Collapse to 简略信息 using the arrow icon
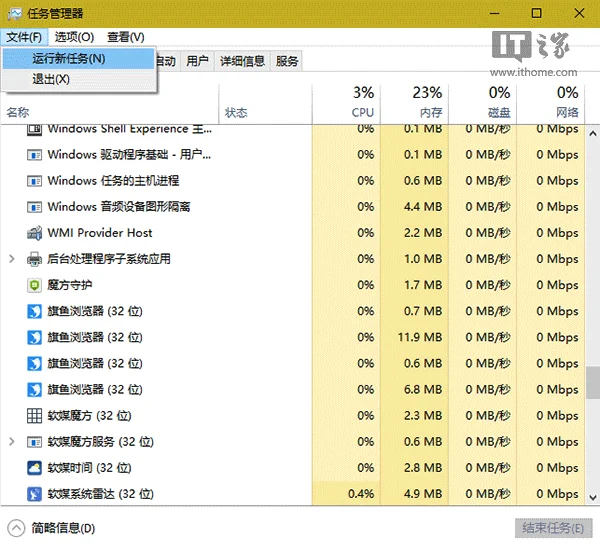The width and height of the screenshot is (600, 551). pos(16,528)
